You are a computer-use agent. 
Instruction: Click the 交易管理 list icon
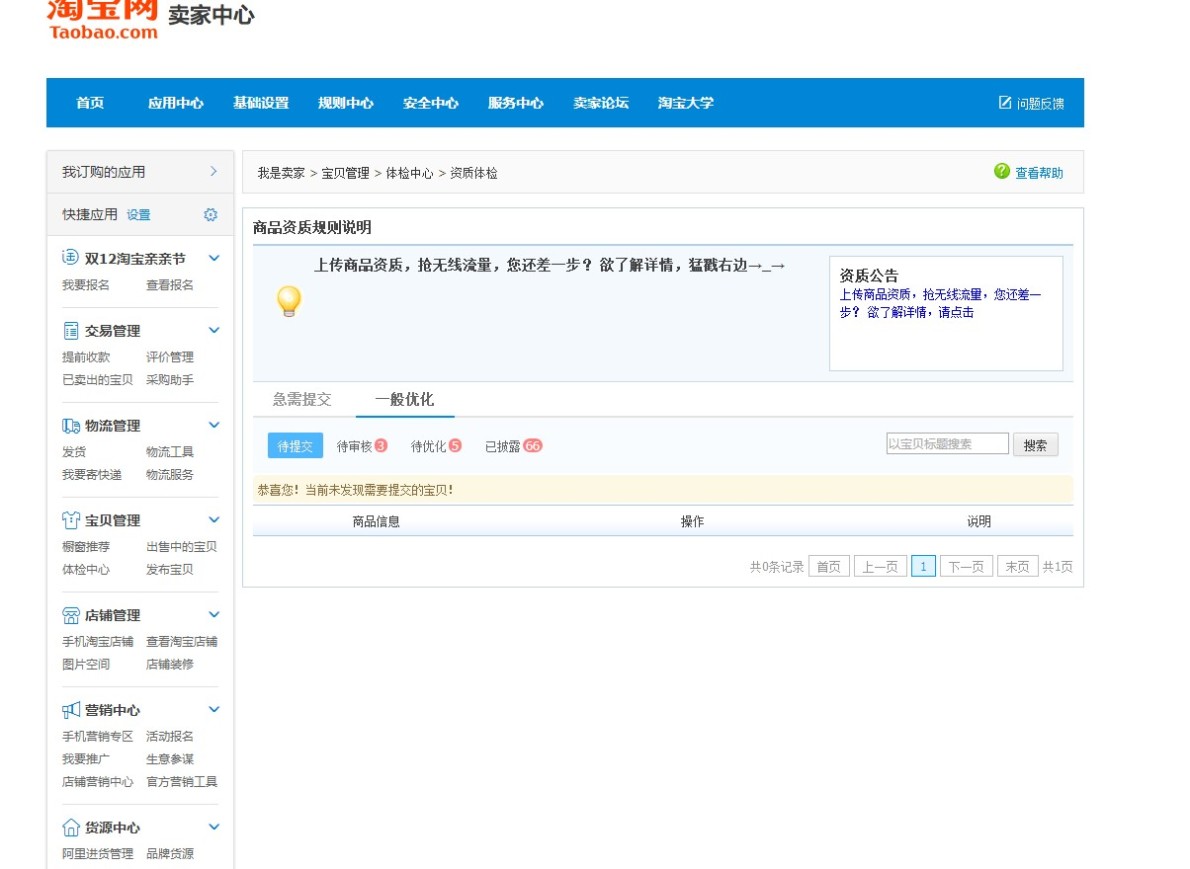(71, 330)
